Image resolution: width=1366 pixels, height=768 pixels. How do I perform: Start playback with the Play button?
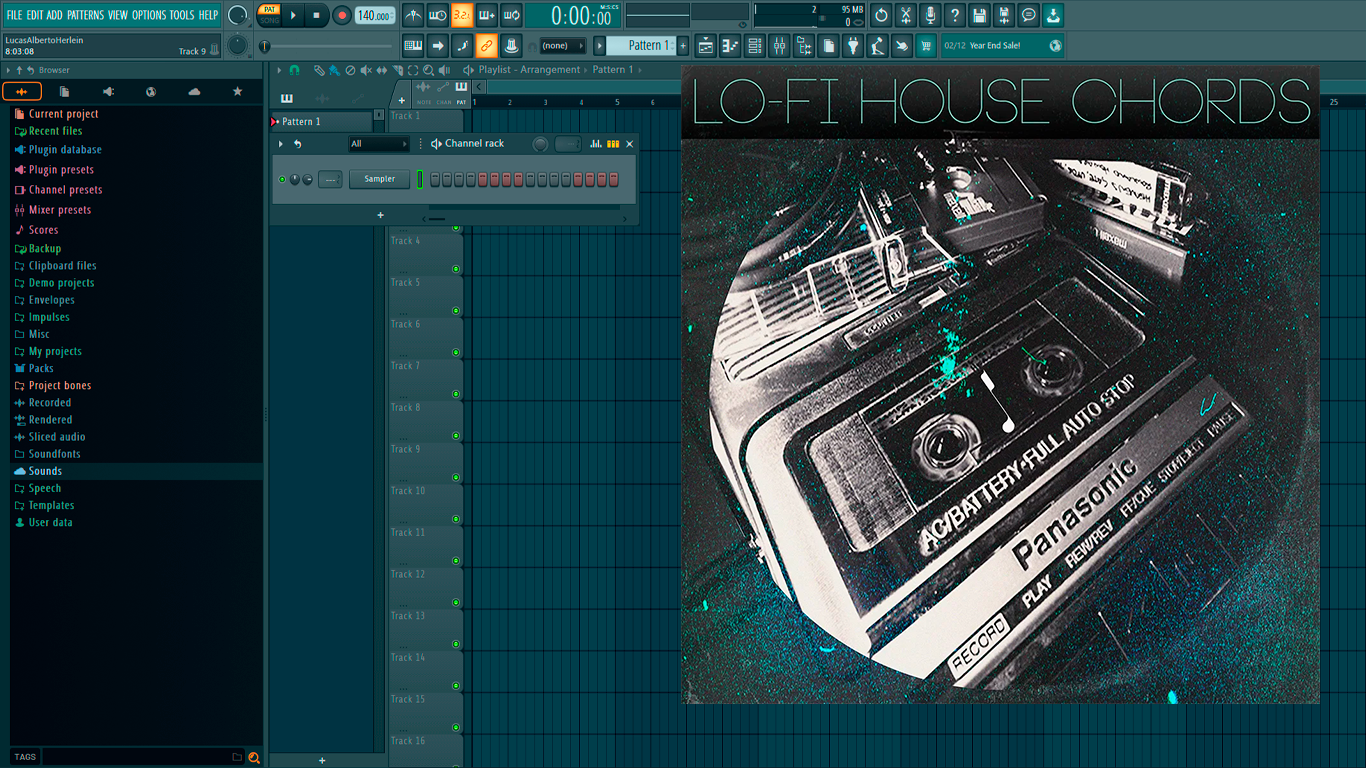[293, 15]
